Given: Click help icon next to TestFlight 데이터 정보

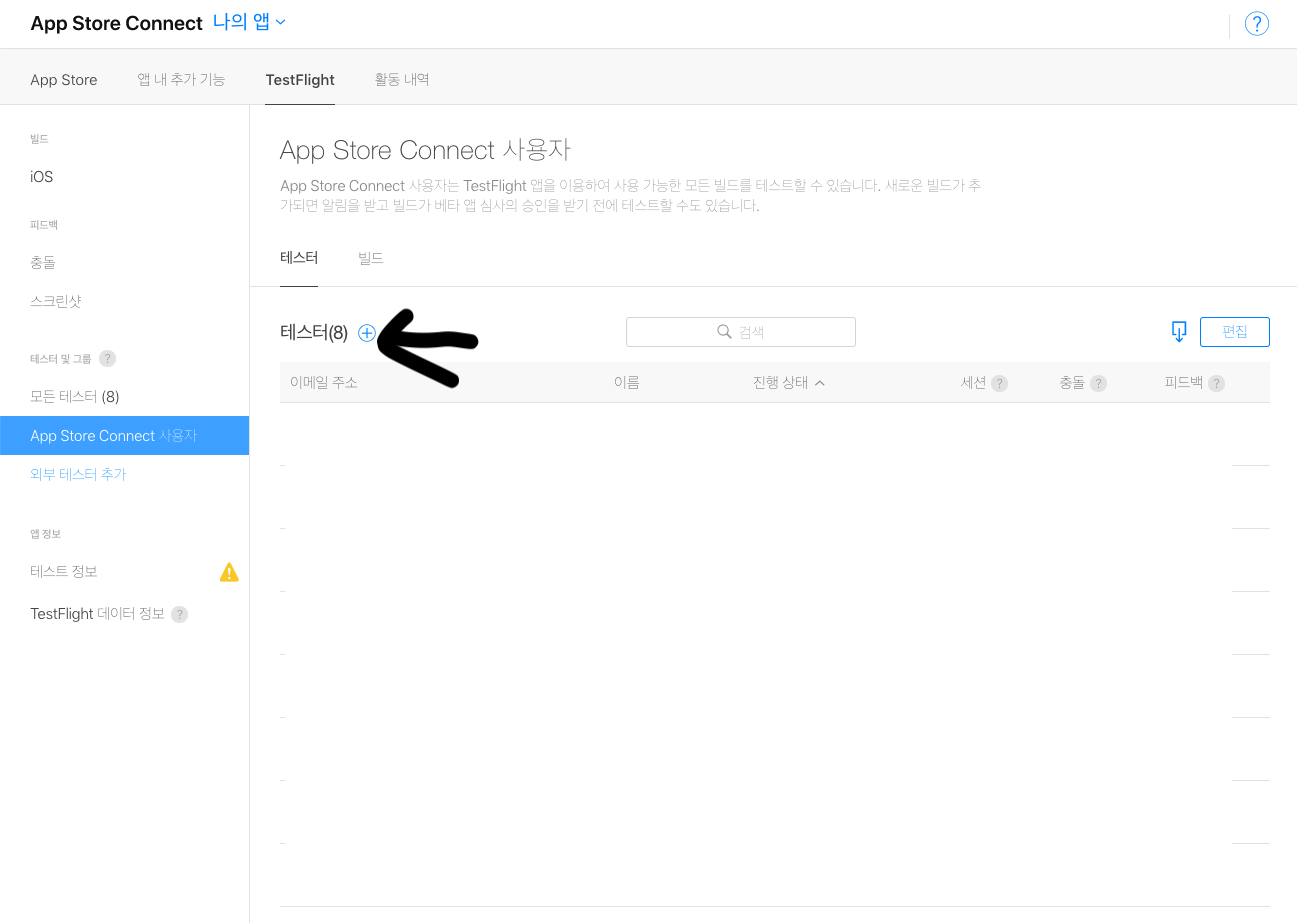Looking at the screenshot, I should 179,614.
